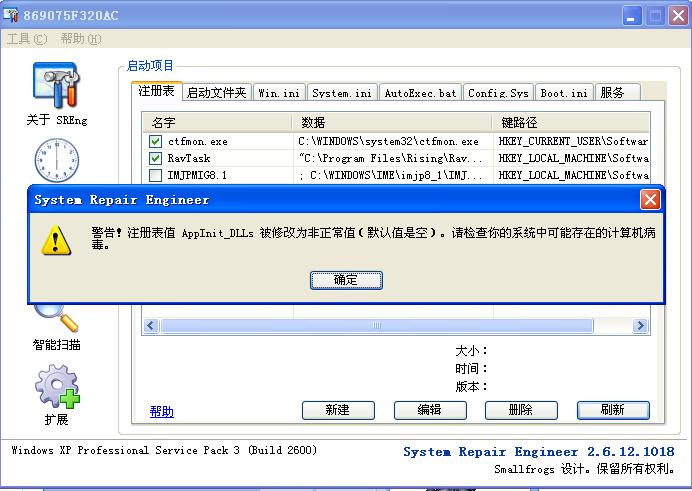Open the Extensions gear icon

pos(57,386)
